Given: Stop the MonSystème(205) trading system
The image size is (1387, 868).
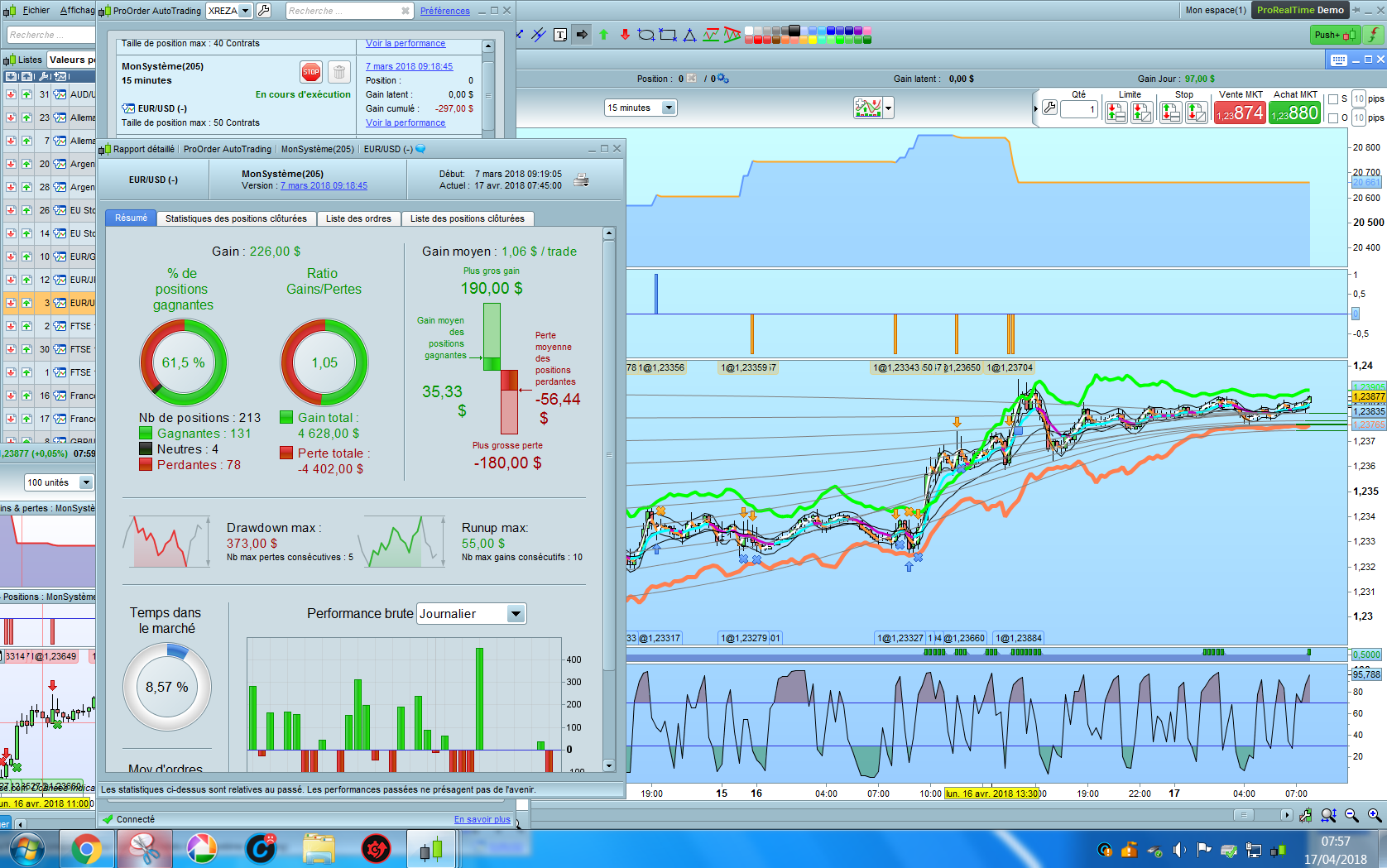Looking at the screenshot, I should coord(310,72).
